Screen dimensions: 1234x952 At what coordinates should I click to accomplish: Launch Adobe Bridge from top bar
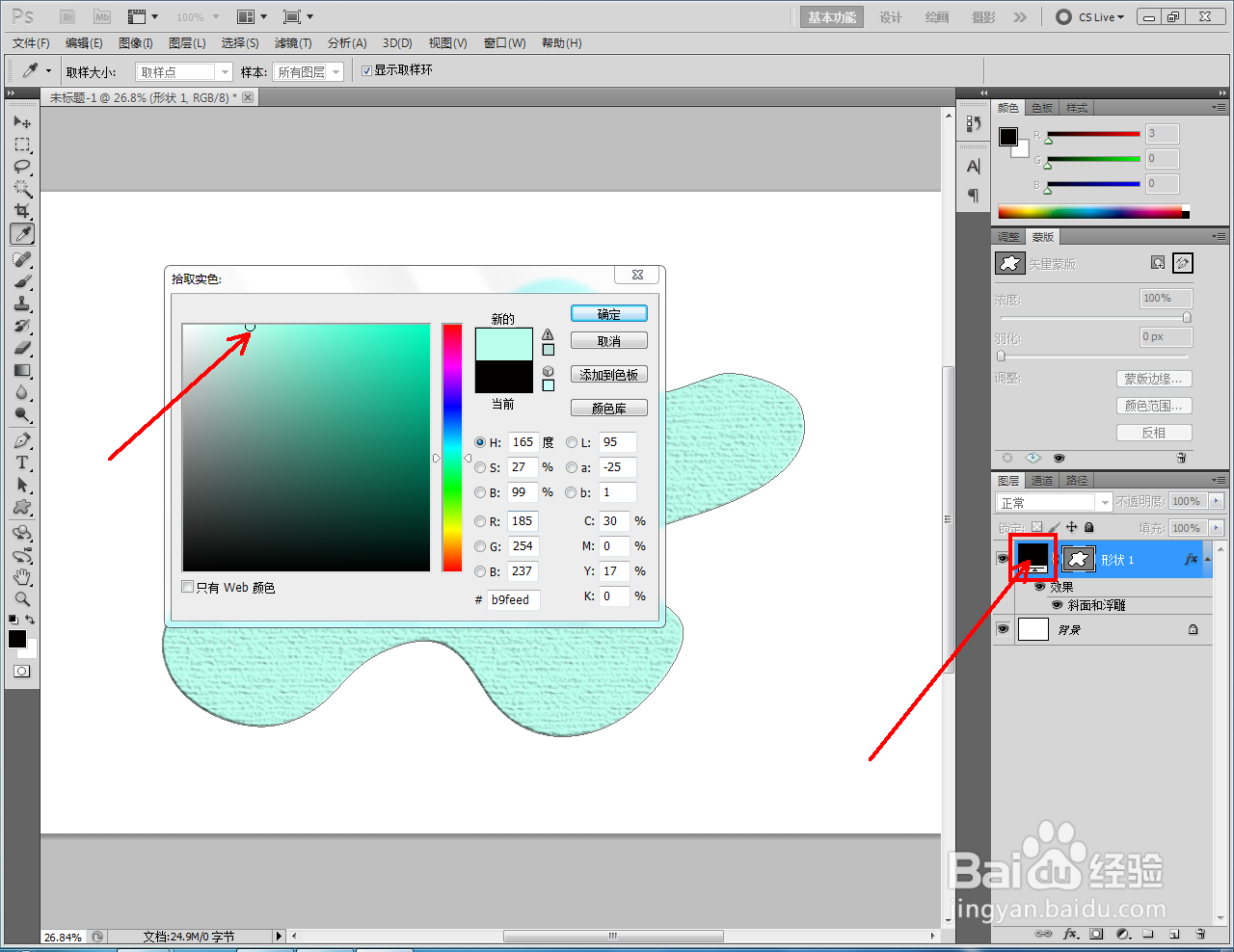67,16
